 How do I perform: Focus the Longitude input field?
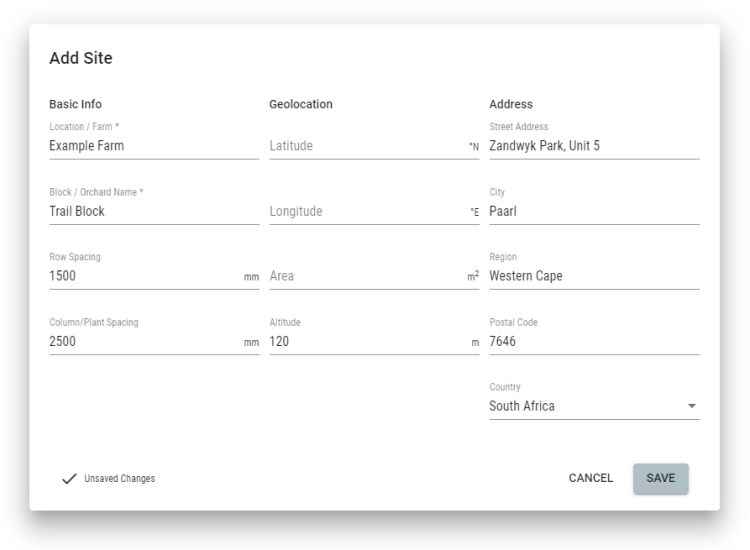point(365,211)
